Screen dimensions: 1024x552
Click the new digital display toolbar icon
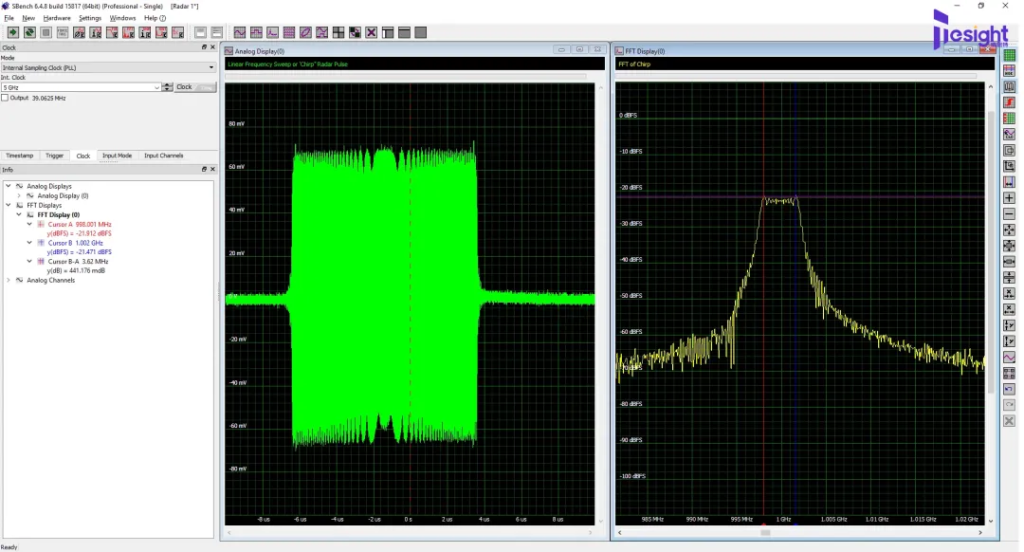(256, 33)
